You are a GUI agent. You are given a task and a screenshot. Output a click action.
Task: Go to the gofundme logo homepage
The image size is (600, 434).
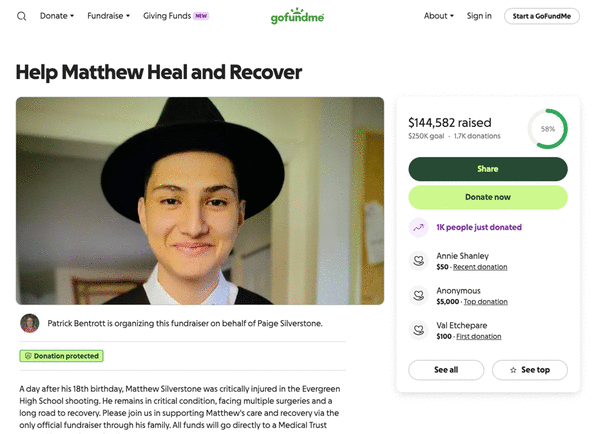[297, 16]
